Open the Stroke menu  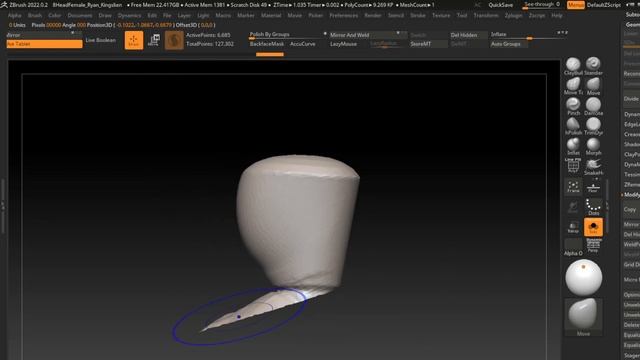point(418,16)
